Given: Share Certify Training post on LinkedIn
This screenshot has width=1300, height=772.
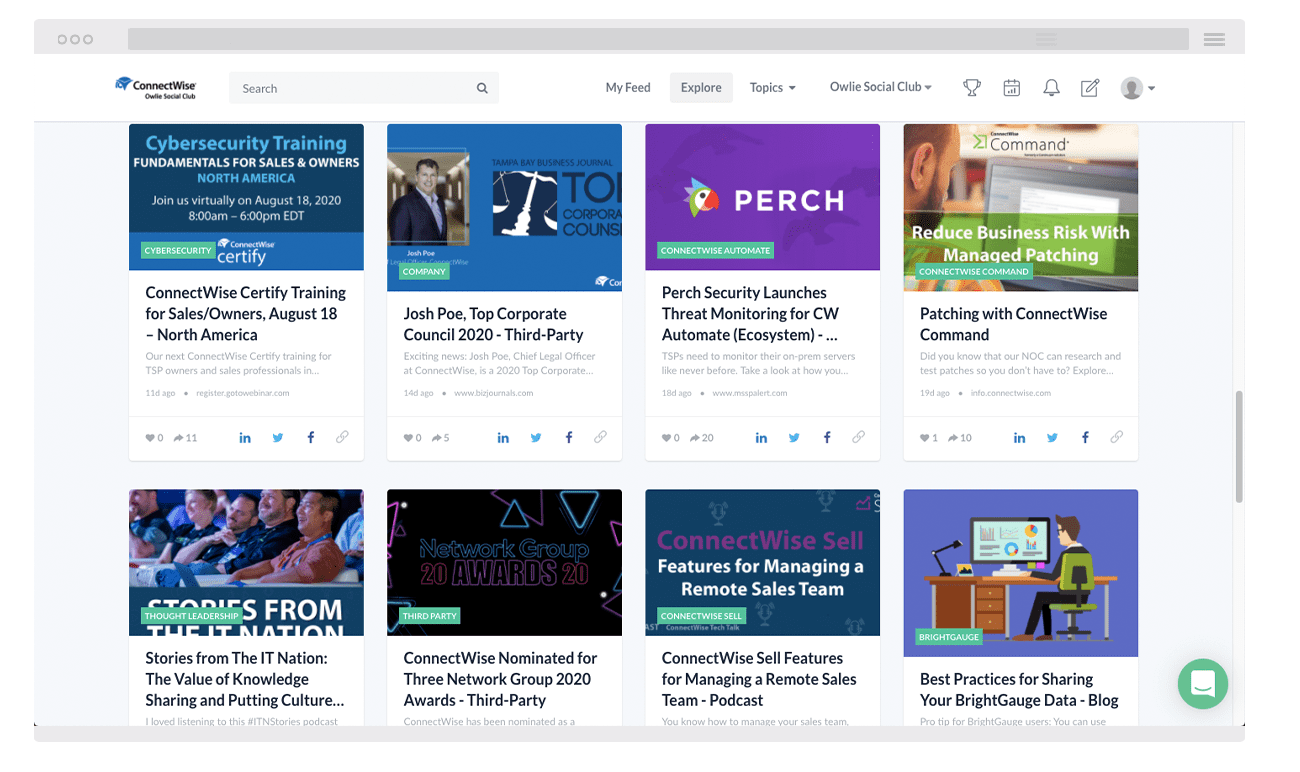Looking at the screenshot, I should tap(245, 437).
